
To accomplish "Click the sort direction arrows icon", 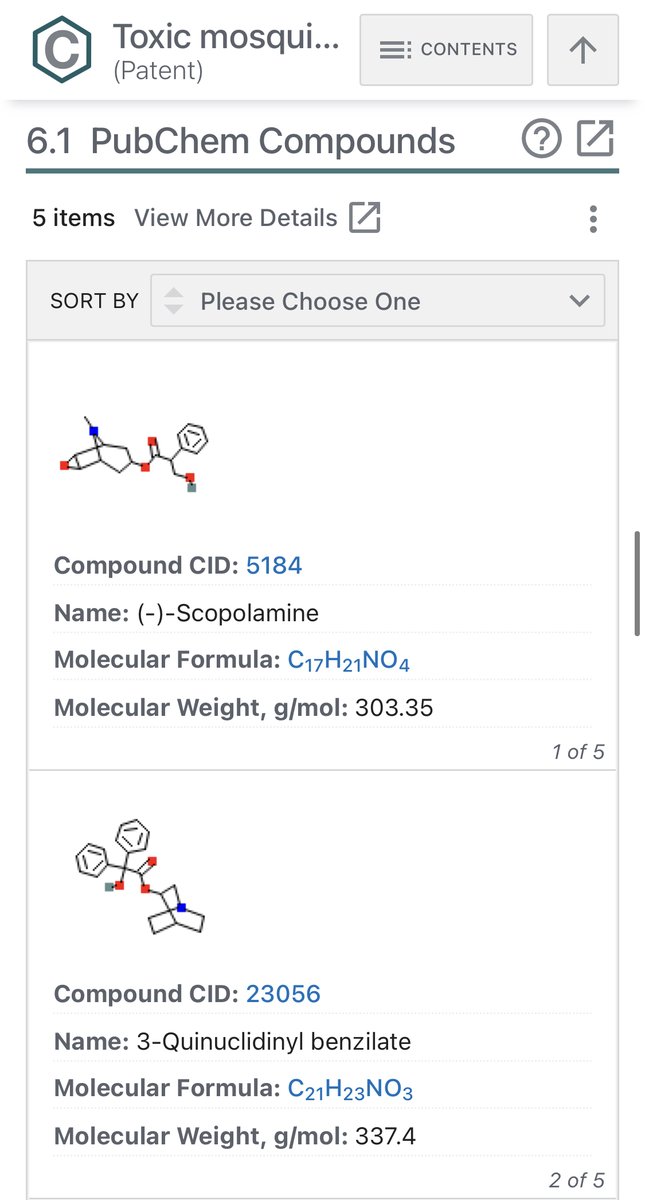I will [174, 301].
